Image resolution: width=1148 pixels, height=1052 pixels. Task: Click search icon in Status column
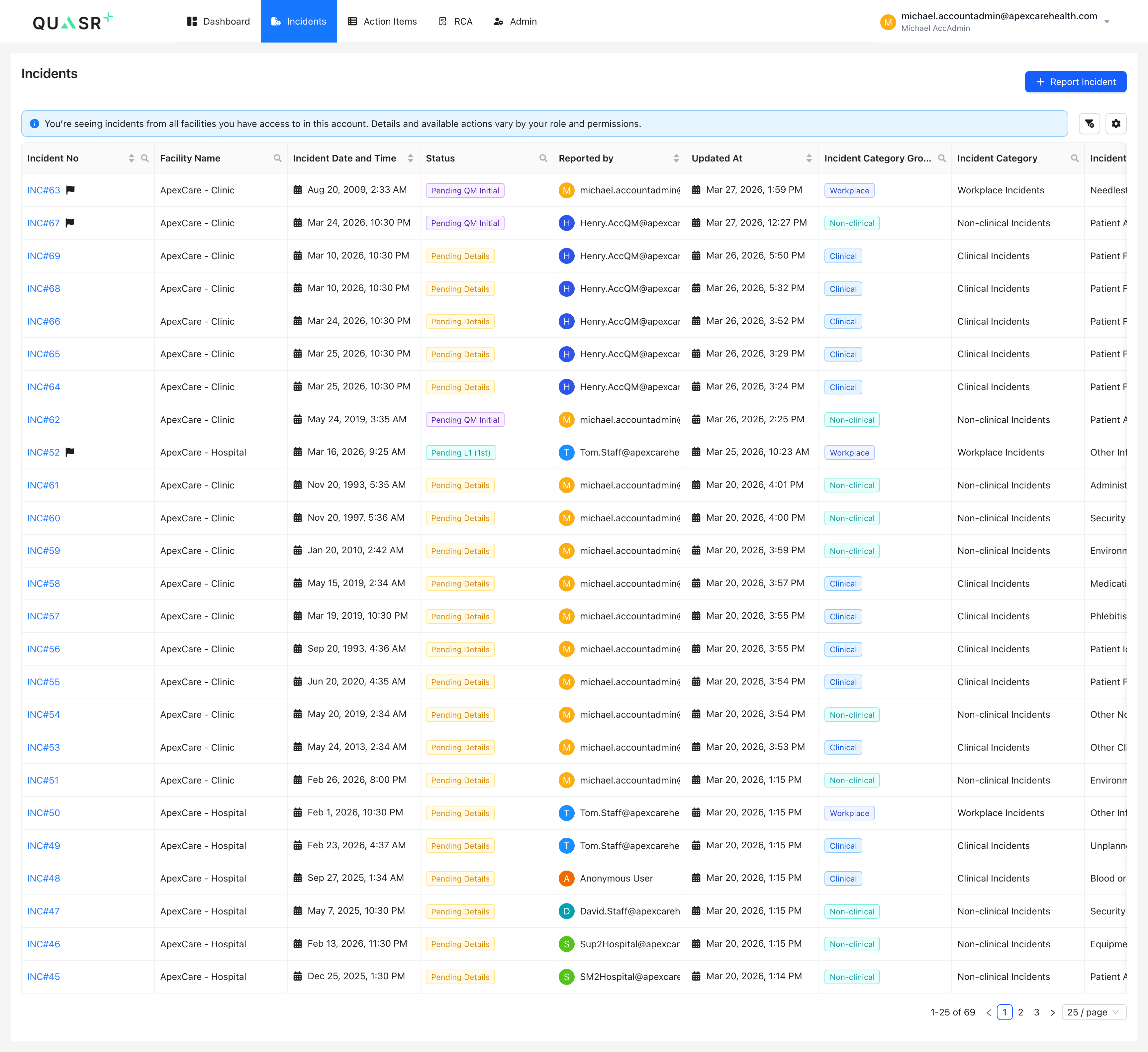[x=543, y=158]
